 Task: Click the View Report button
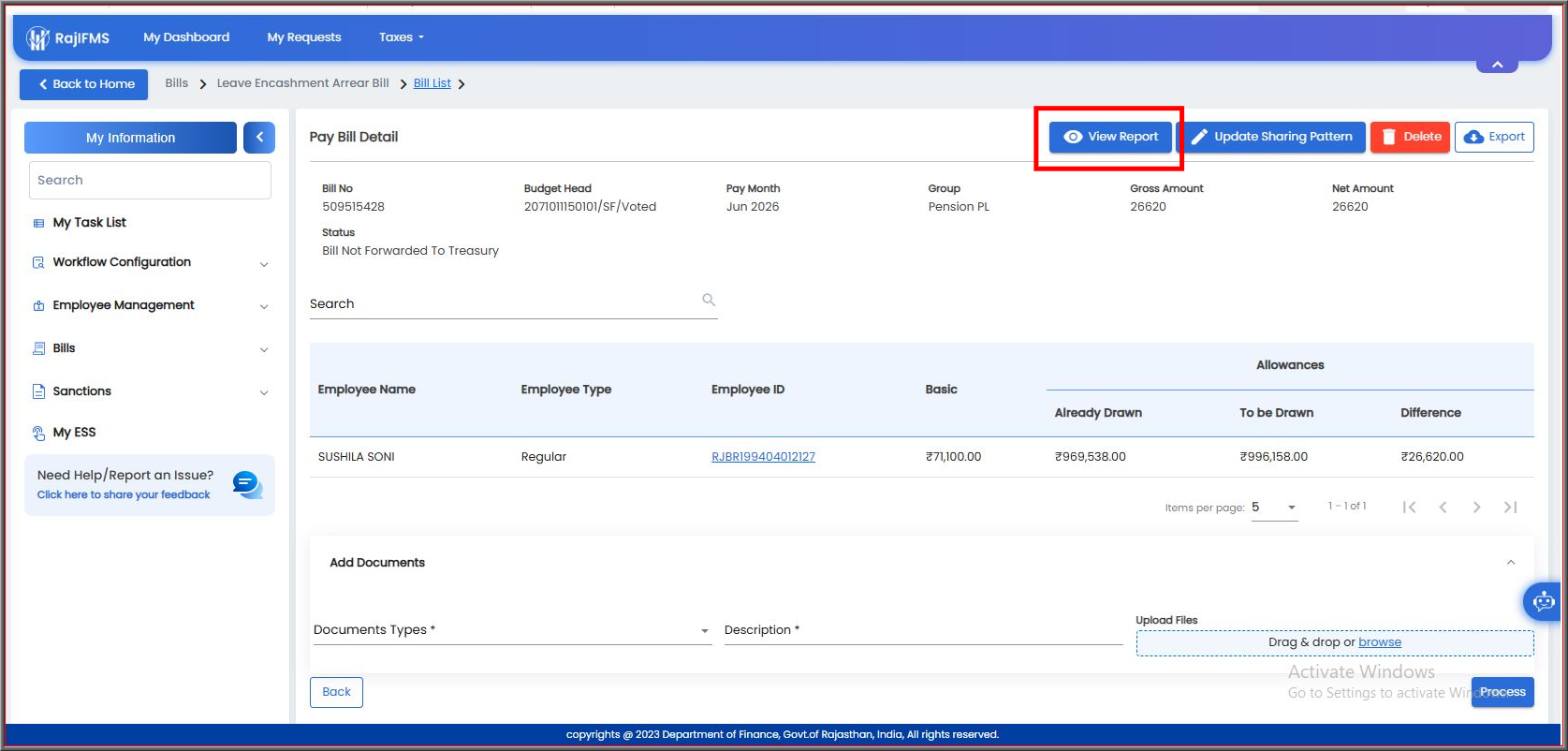click(x=1110, y=137)
